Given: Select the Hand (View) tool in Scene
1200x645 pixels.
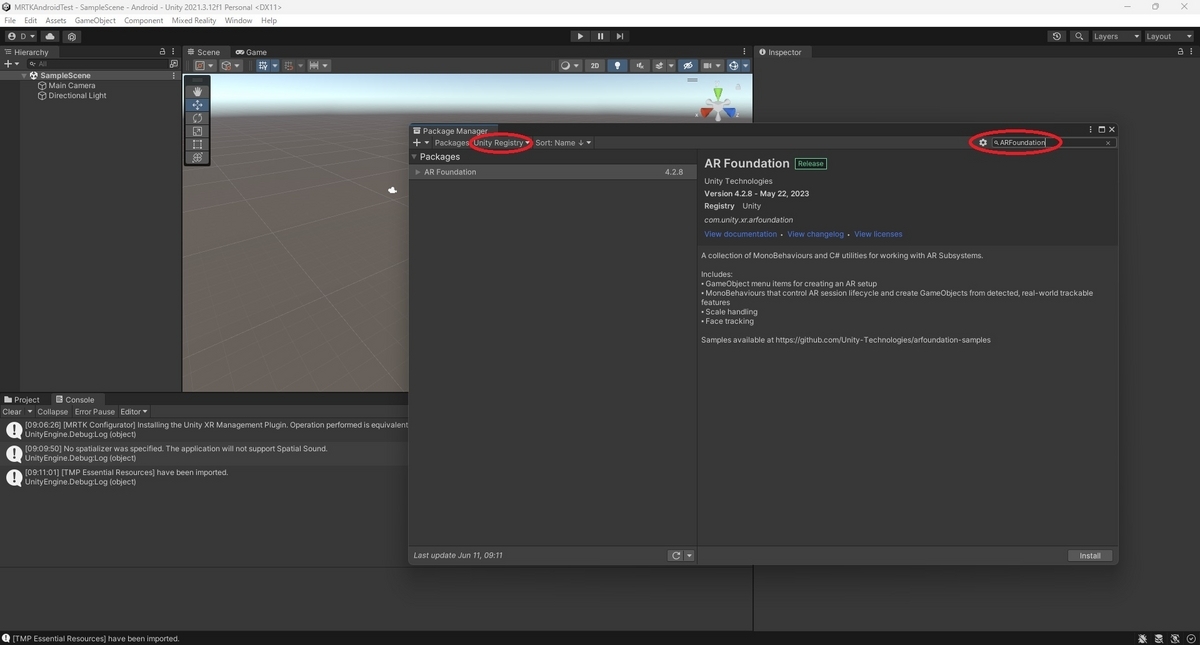Looking at the screenshot, I should [x=197, y=91].
